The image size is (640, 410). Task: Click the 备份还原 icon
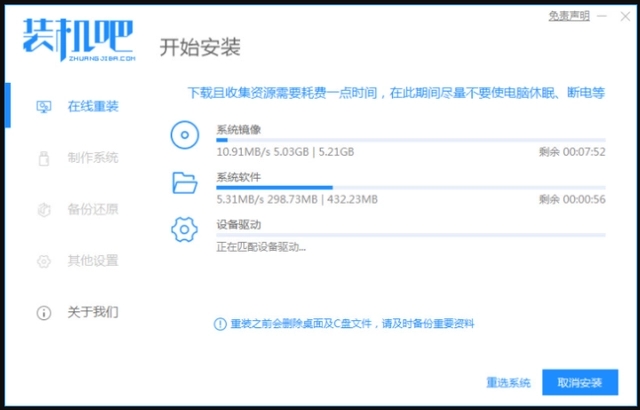click(44, 210)
